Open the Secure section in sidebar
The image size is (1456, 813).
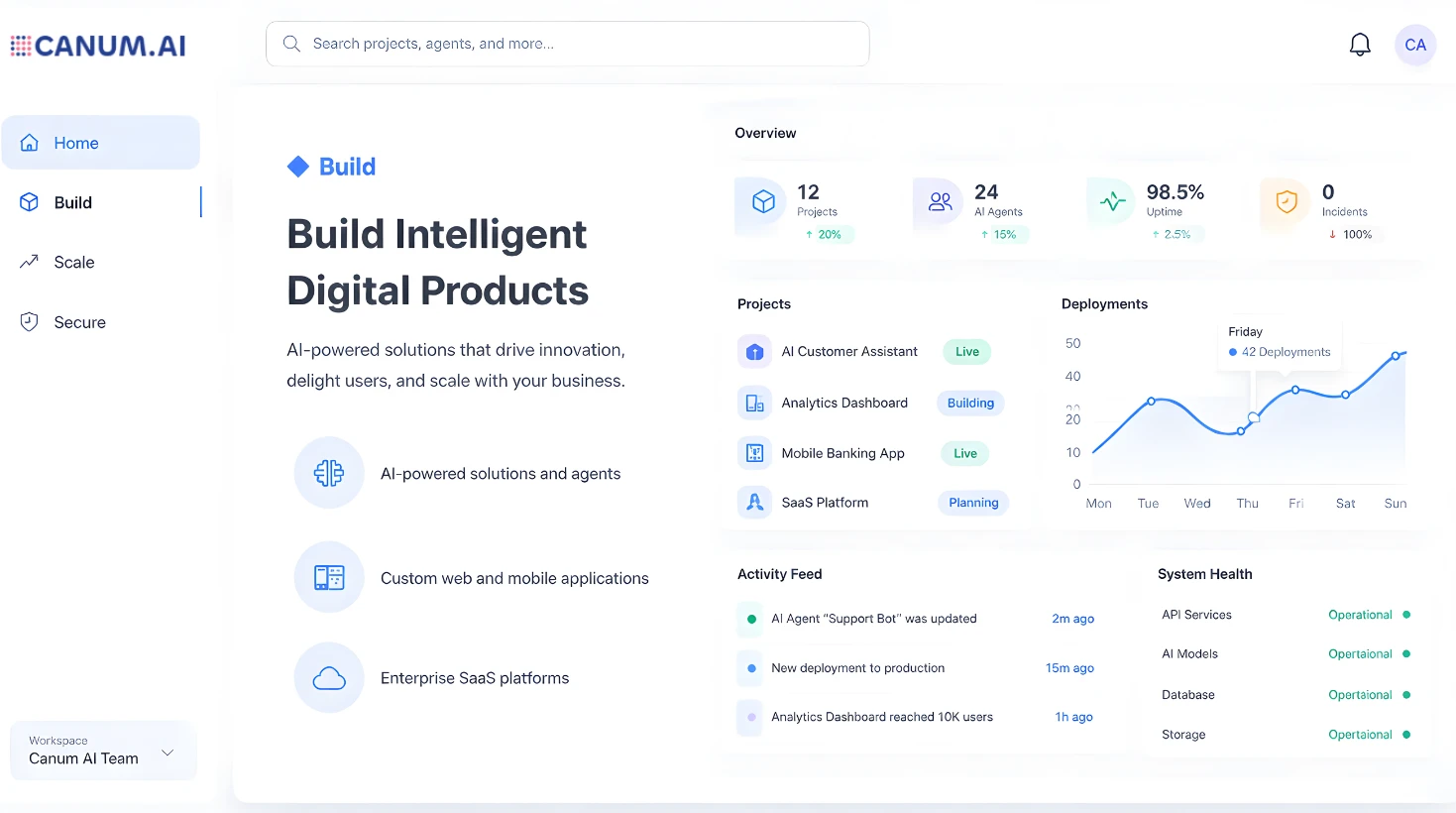(x=79, y=322)
